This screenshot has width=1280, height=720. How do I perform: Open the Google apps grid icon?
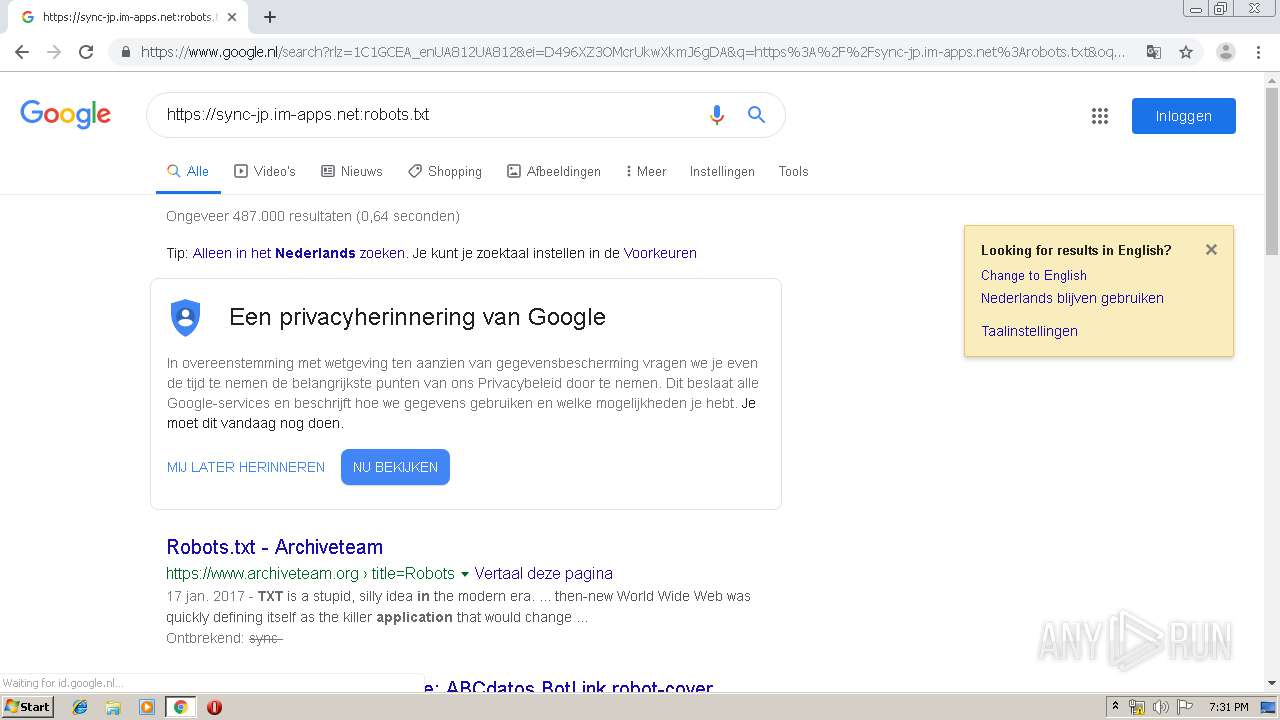click(1100, 116)
